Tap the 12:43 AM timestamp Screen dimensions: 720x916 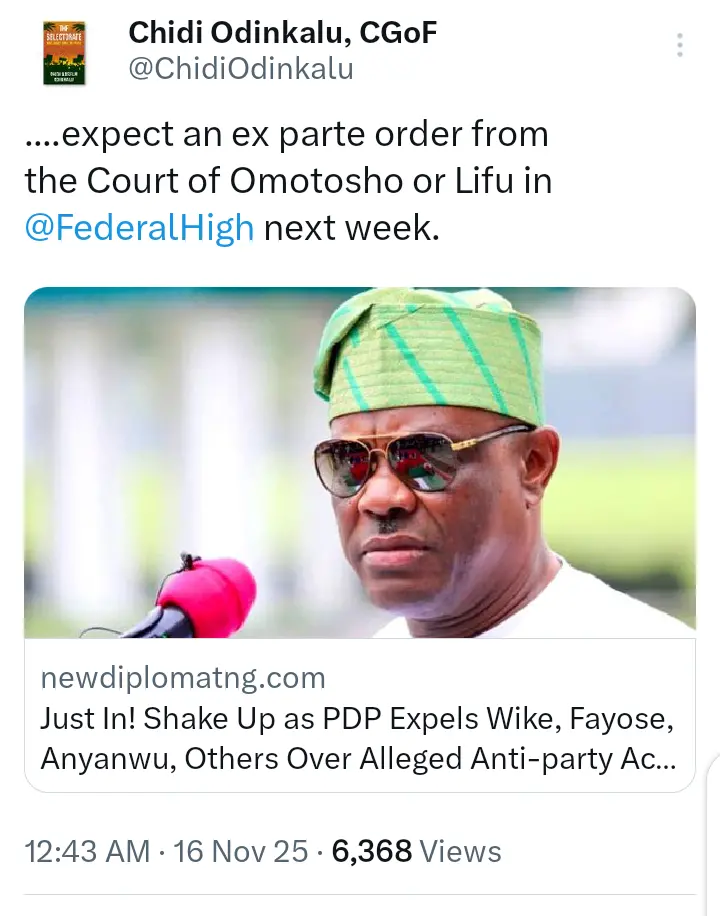point(88,851)
